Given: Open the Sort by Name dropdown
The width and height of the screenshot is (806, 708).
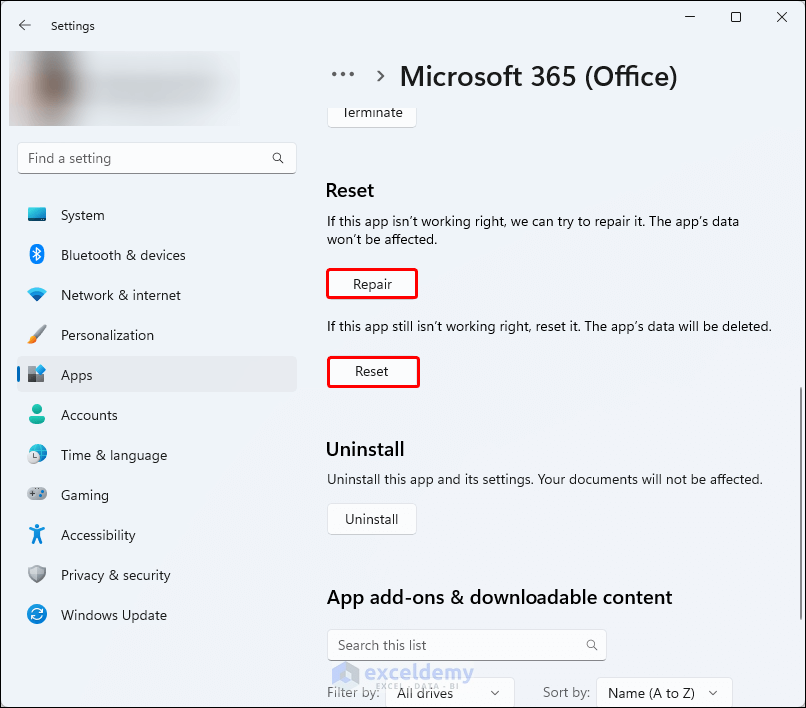Looking at the screenshot, I should coord(664,693).
